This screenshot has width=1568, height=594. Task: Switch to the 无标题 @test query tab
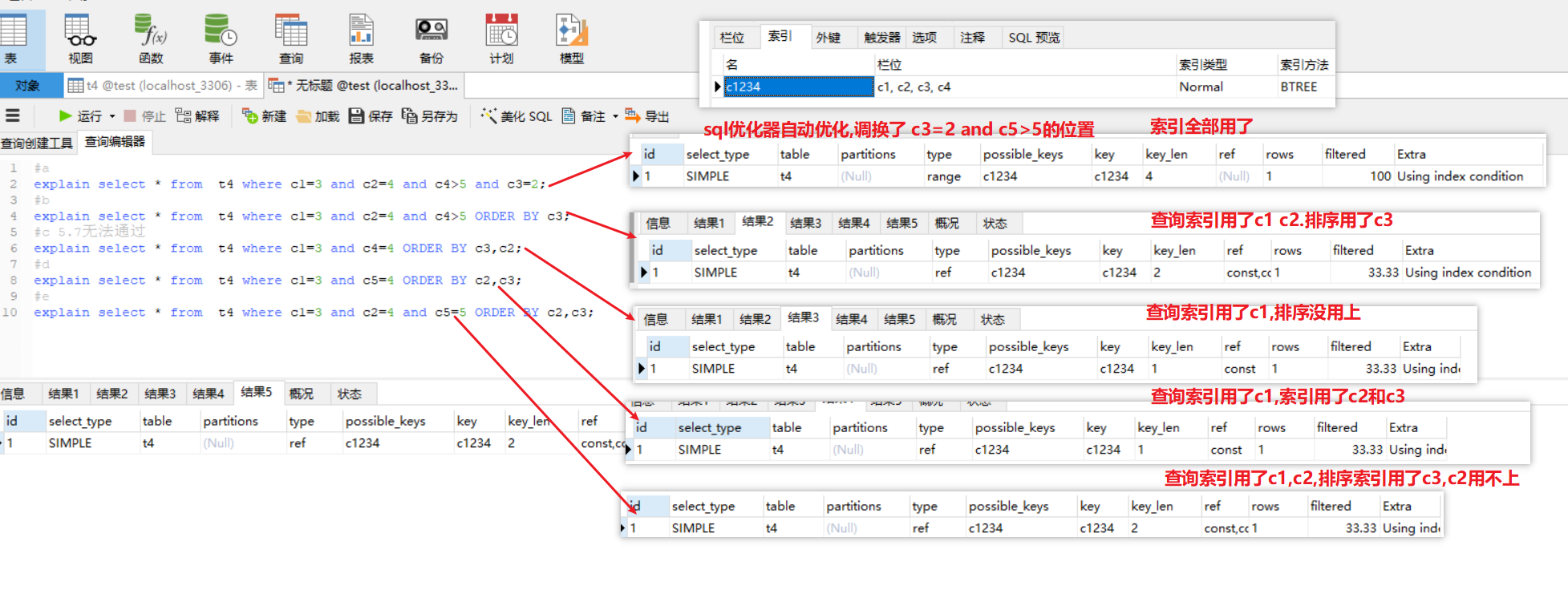(x=363, y=85)
